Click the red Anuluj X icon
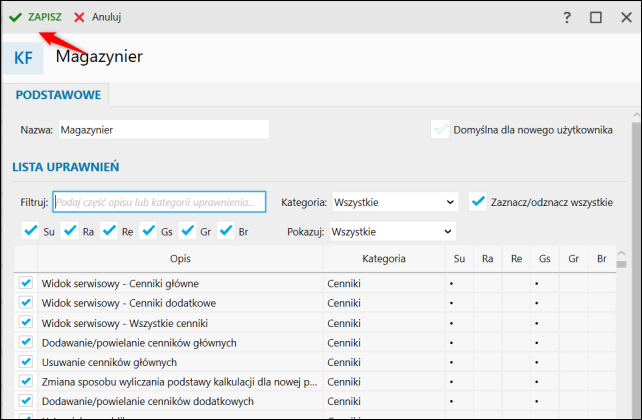This screenshot has width=642, height=420. (79, 17)
